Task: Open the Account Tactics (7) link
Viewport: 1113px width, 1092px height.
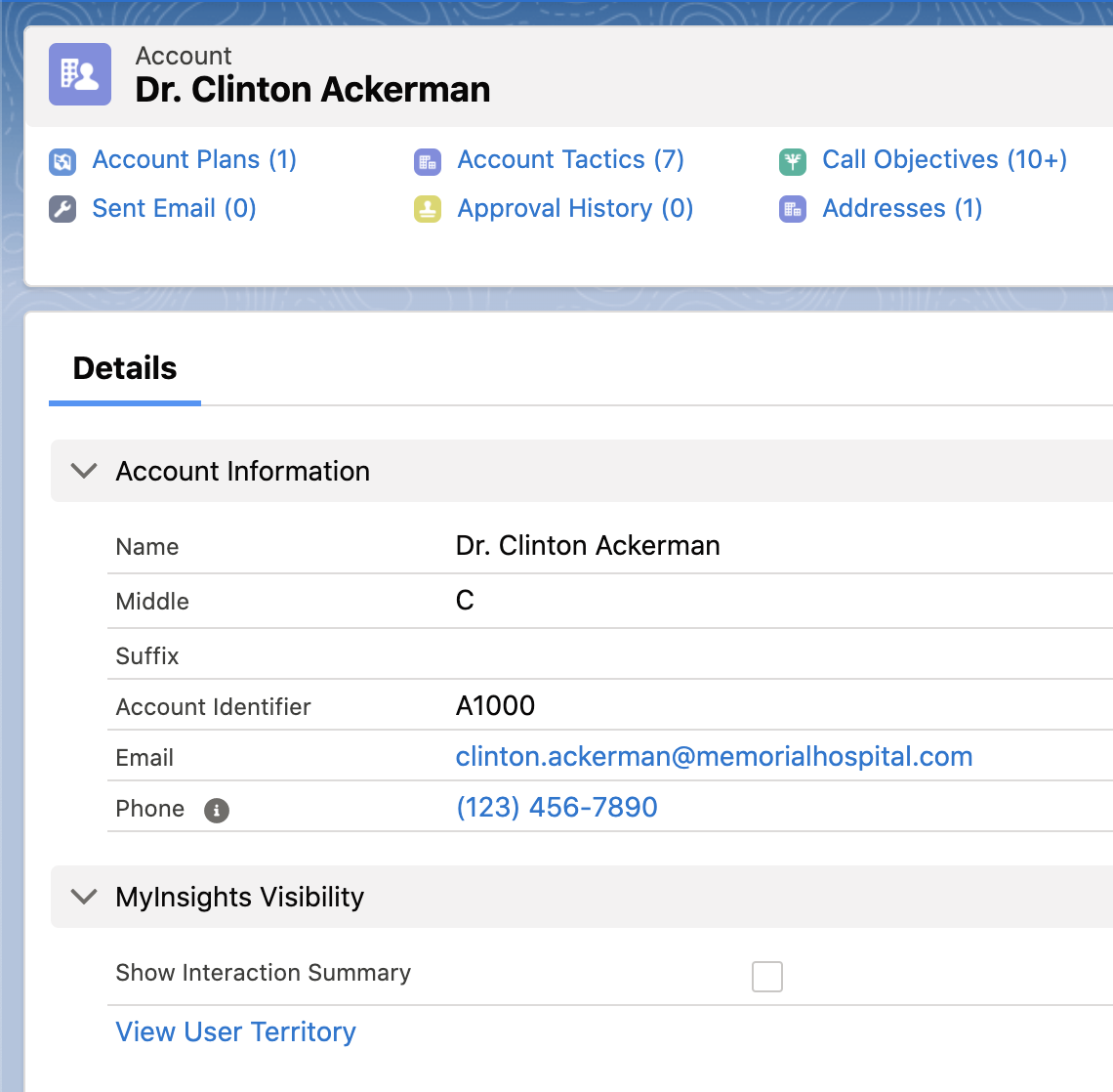Action: coord(570,160)
